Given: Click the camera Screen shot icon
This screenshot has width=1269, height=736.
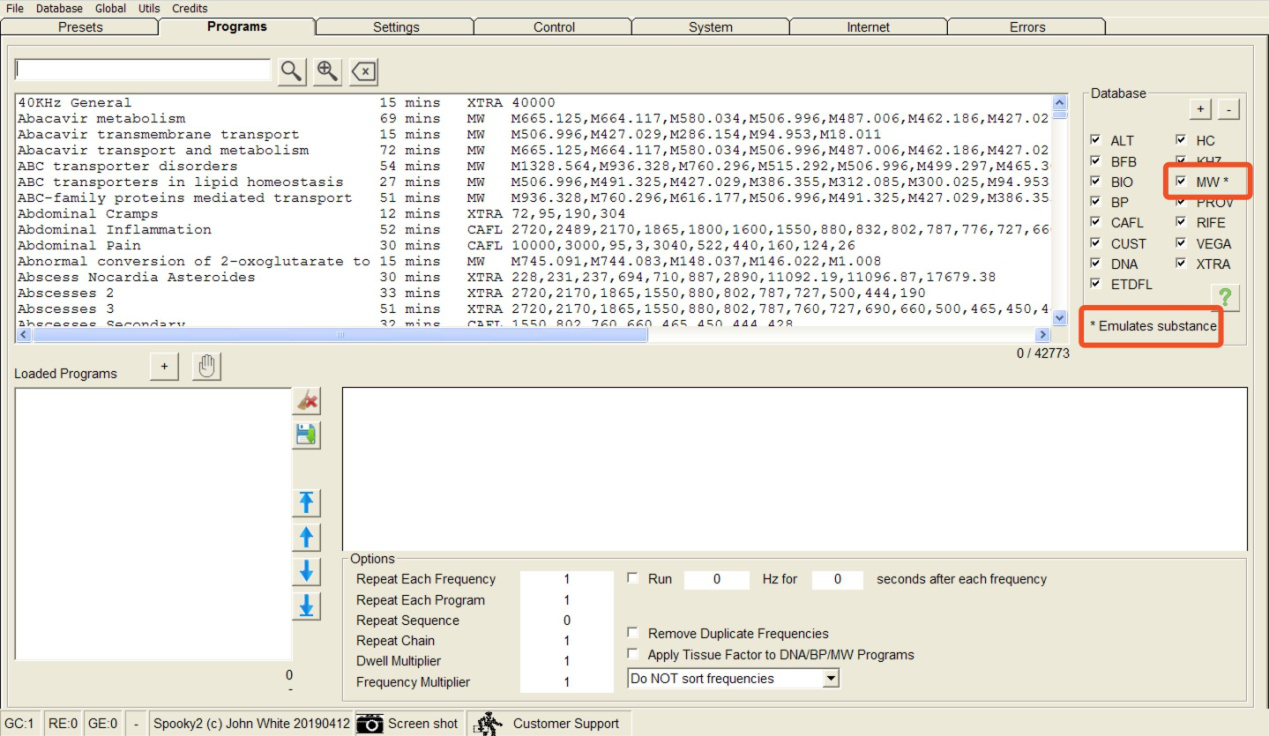Looking at the screenshot, I should click(370, 723).
